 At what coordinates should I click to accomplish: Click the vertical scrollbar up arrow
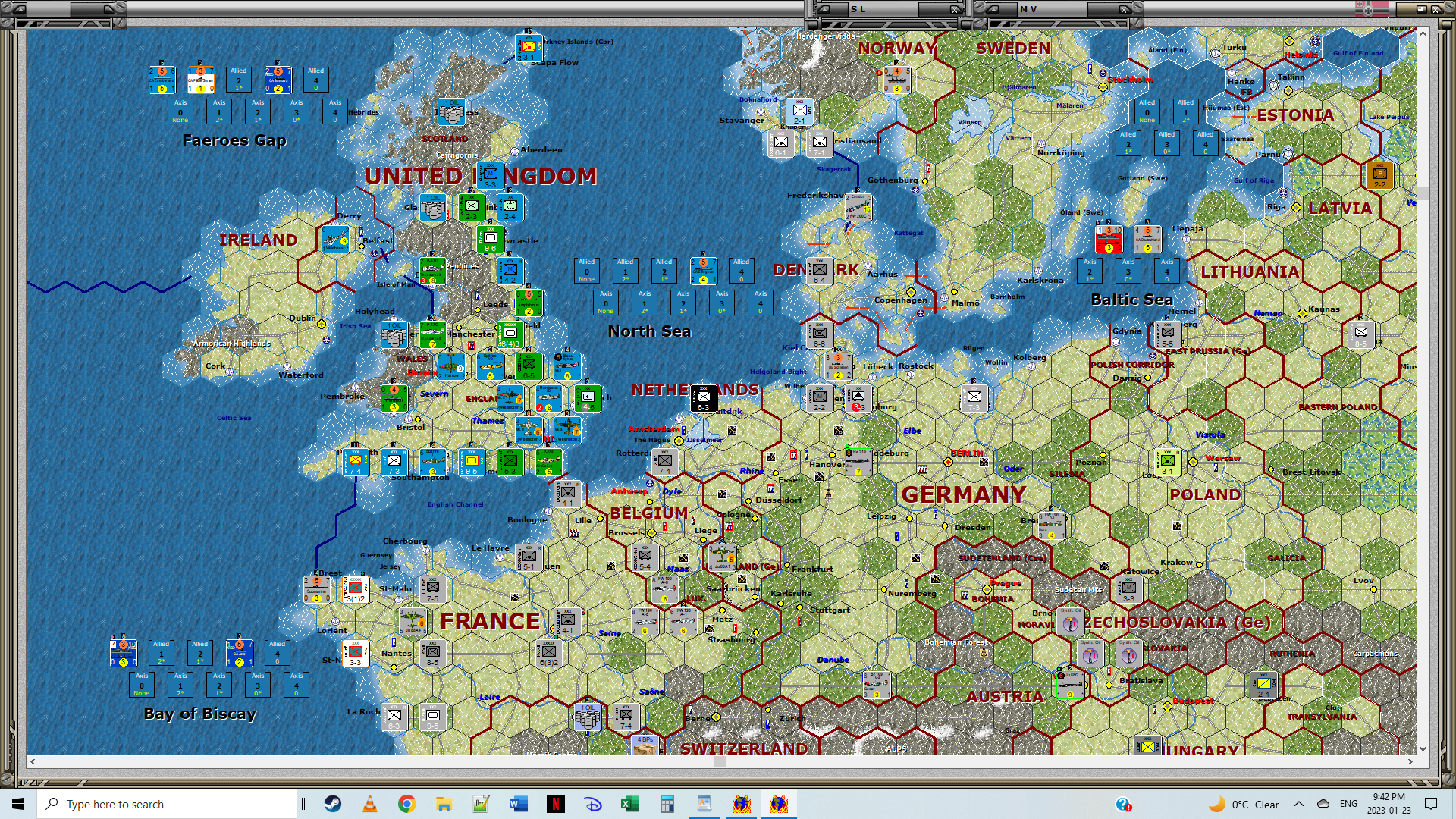tap(1423, 33)
